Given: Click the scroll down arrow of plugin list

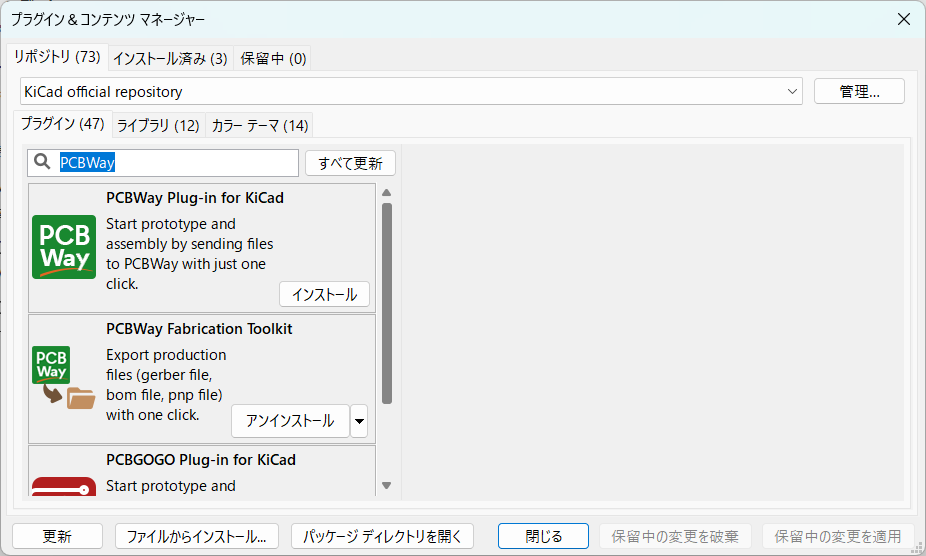Looking at the screenshot, I should (x=387, y=486).
